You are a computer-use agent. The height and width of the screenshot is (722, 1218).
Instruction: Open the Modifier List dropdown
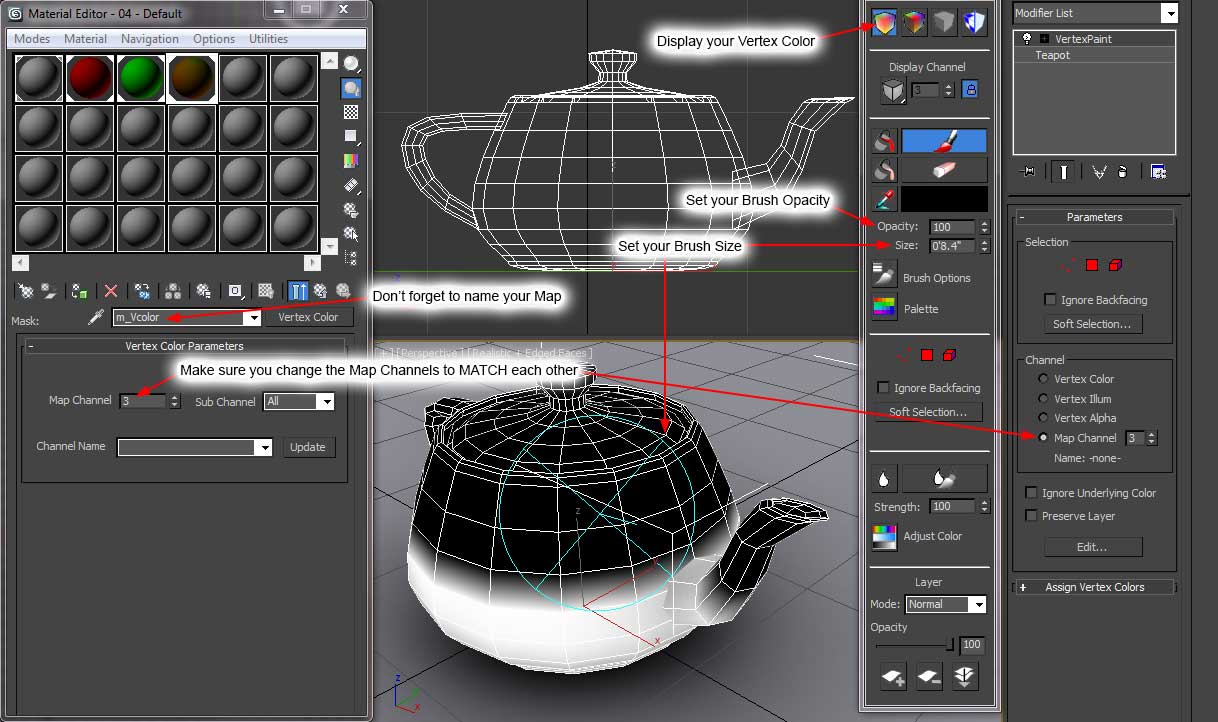pyautogui.click(x=1169, y=13)
